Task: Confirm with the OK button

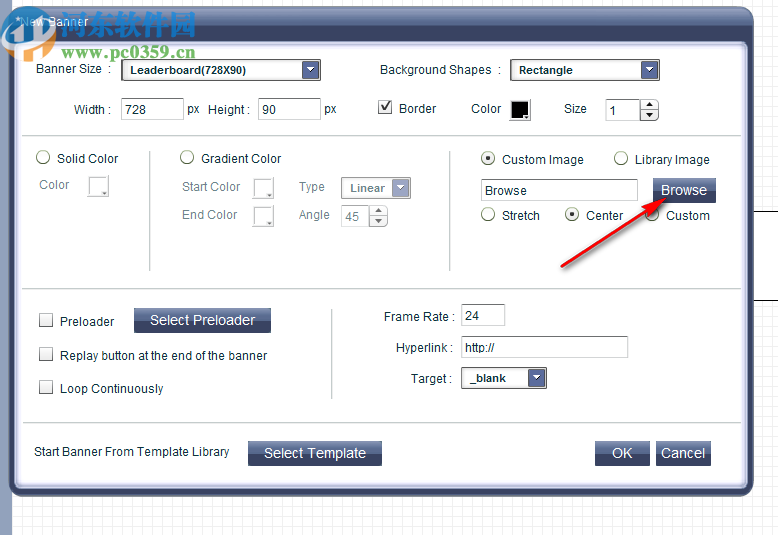Action: 622,453
